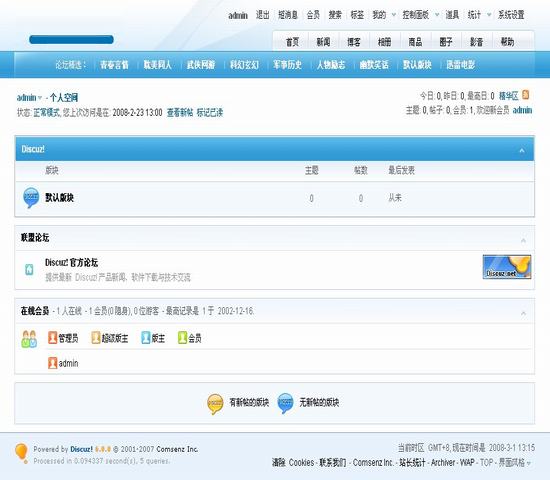Click the RSS feed icon near 精华区
550x480 pixels.
pyautogui.click(x=525, y=95)
